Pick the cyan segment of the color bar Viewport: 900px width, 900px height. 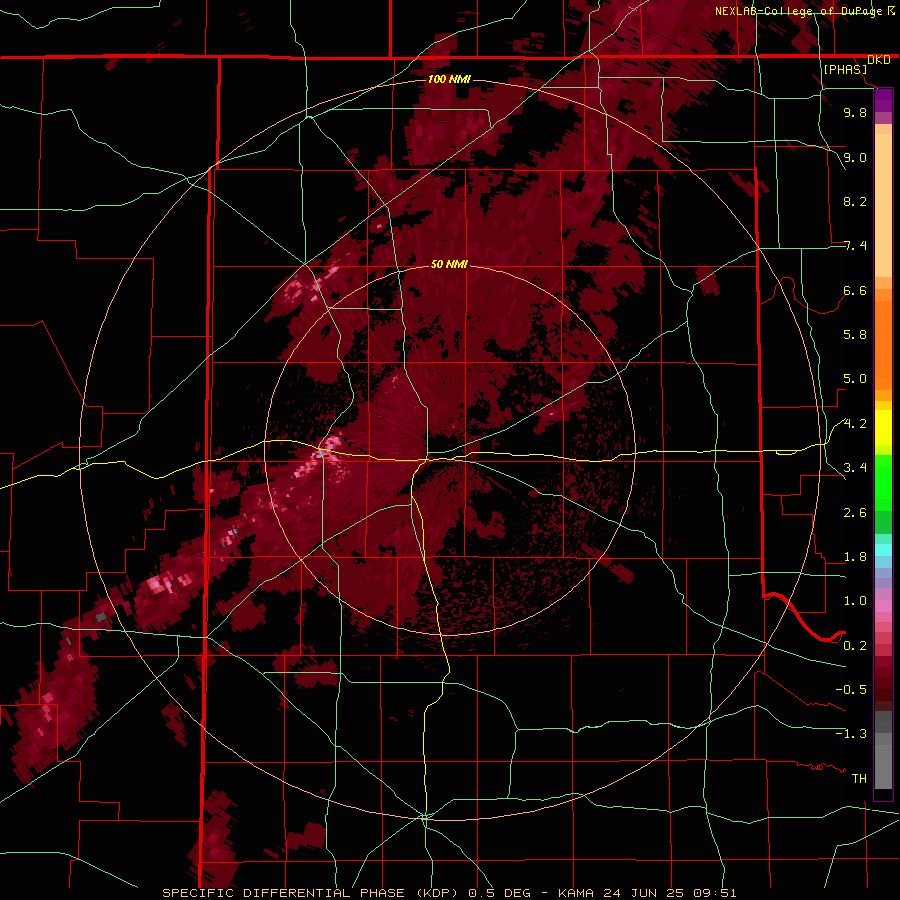click(883, 550)
